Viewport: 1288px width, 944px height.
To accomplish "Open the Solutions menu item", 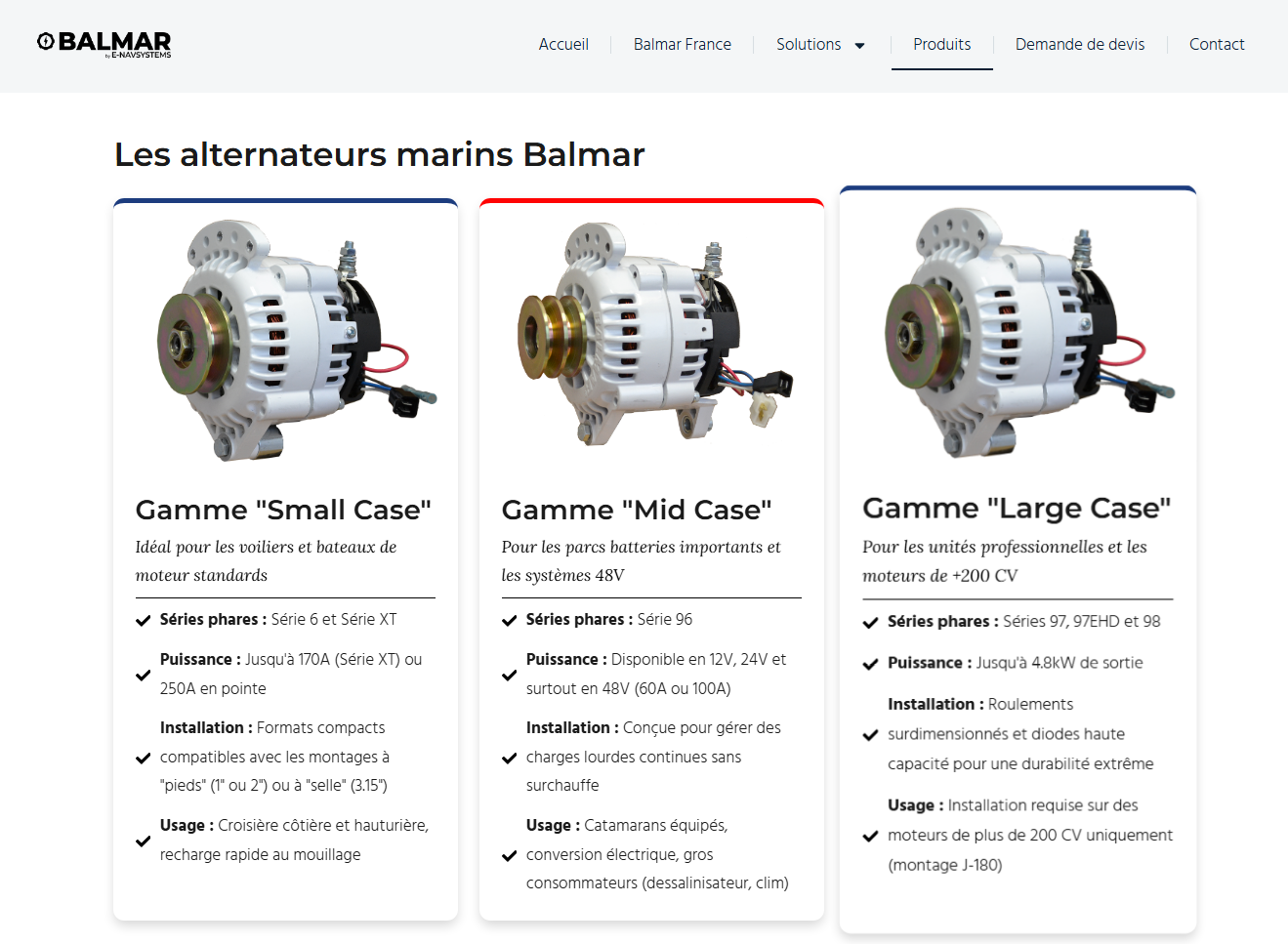I will [809, 45].
